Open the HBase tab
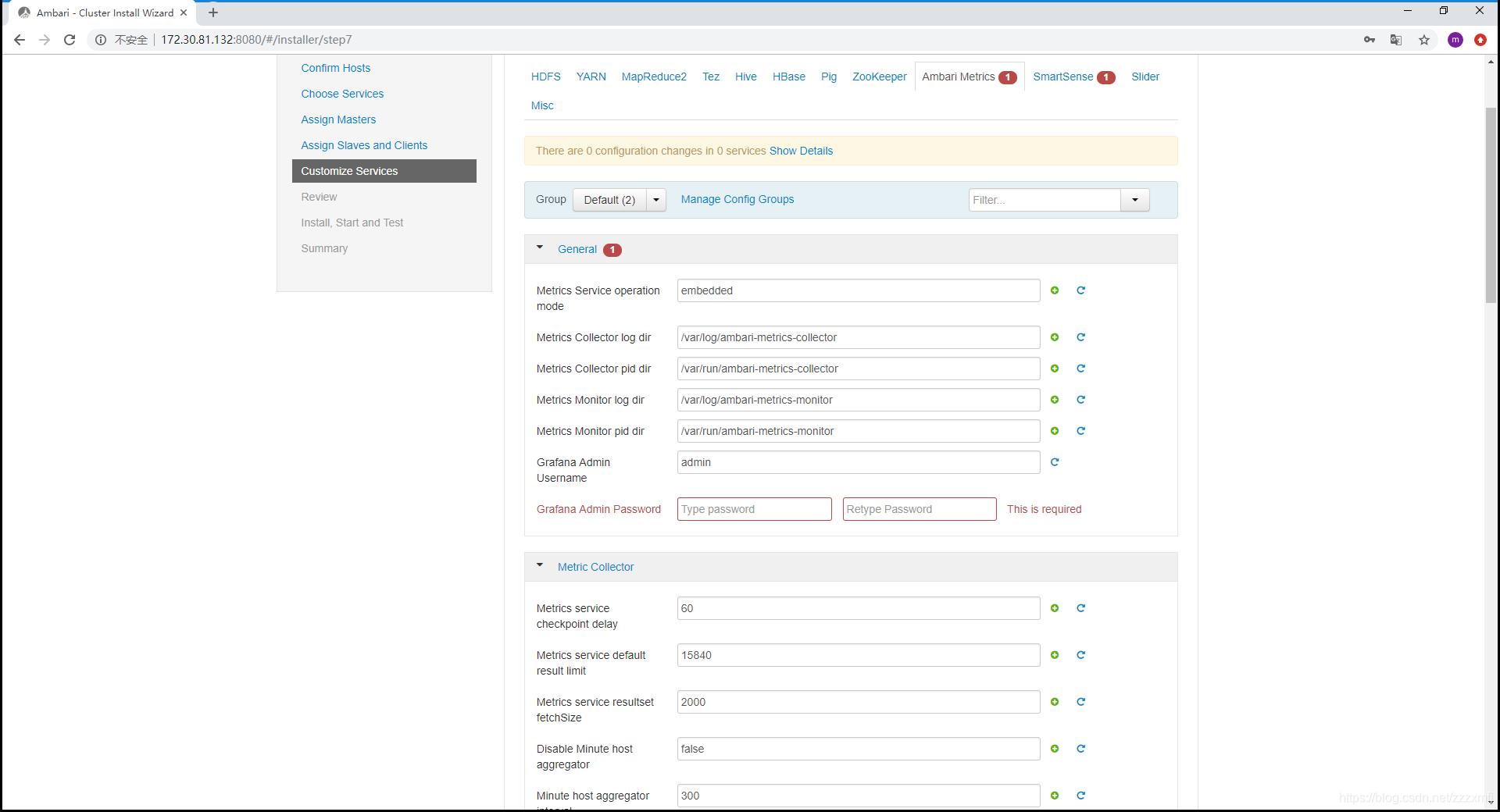This screenshot has height=812, width=1500. click(789, 77)
